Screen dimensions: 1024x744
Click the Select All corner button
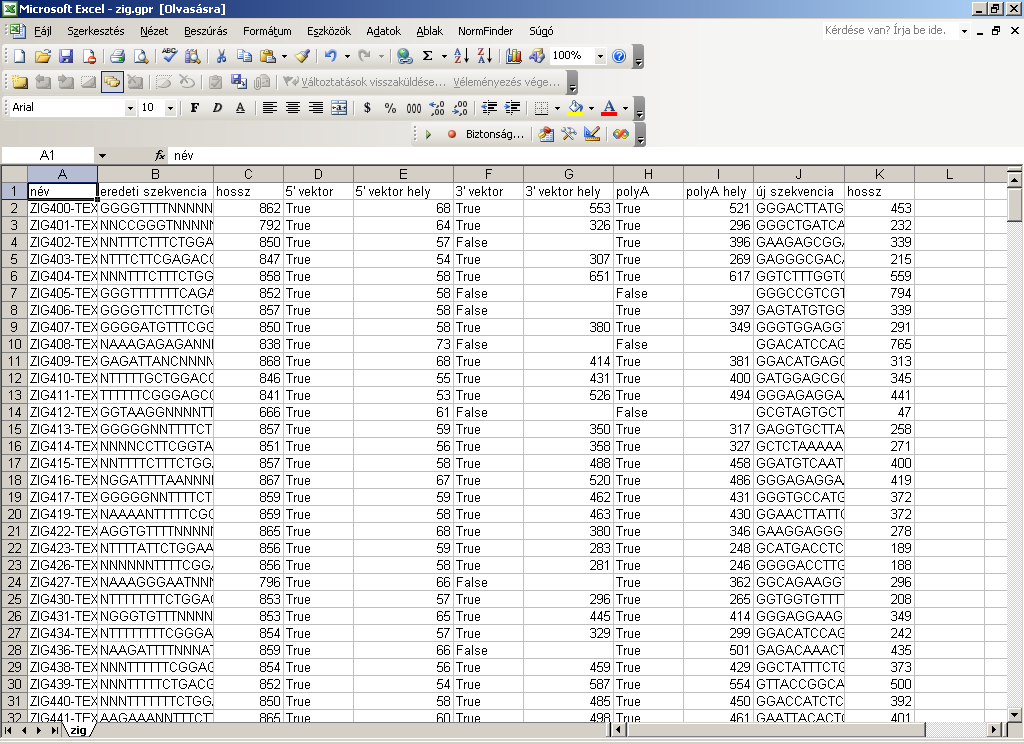(x=14, y=174)
